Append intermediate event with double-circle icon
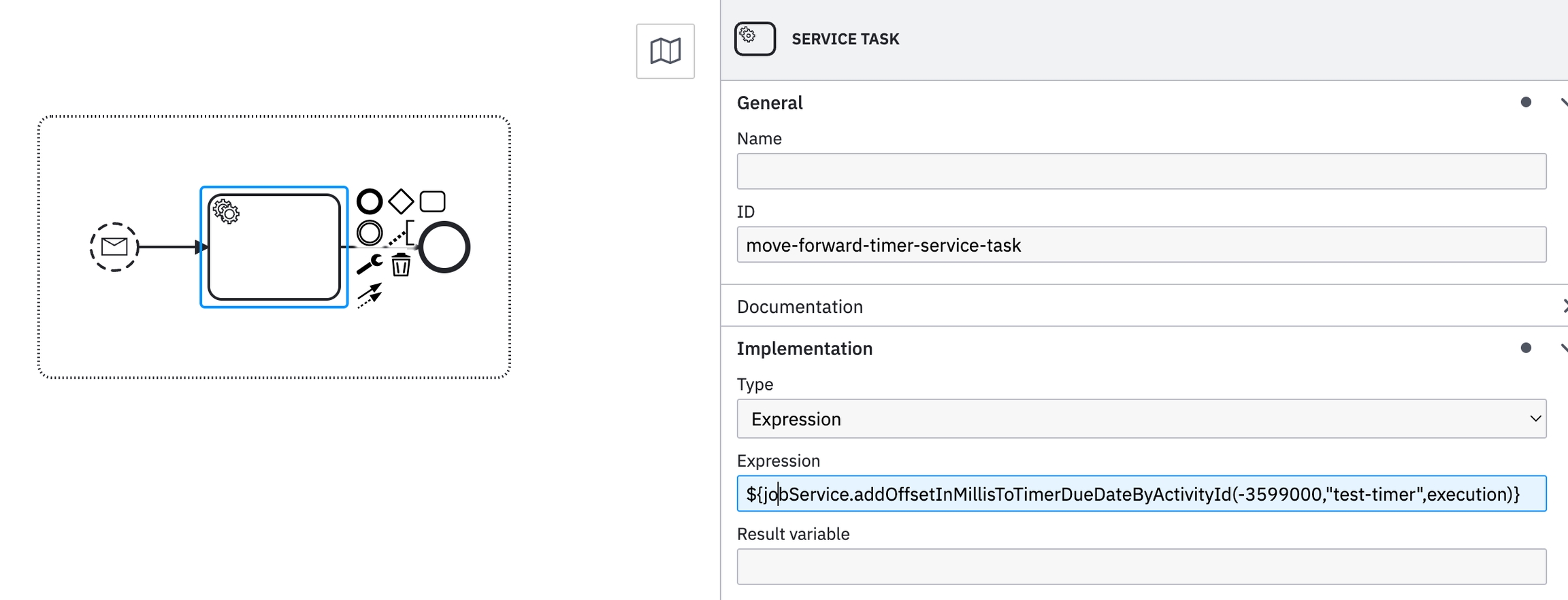1568x600 pixels. 370,233
